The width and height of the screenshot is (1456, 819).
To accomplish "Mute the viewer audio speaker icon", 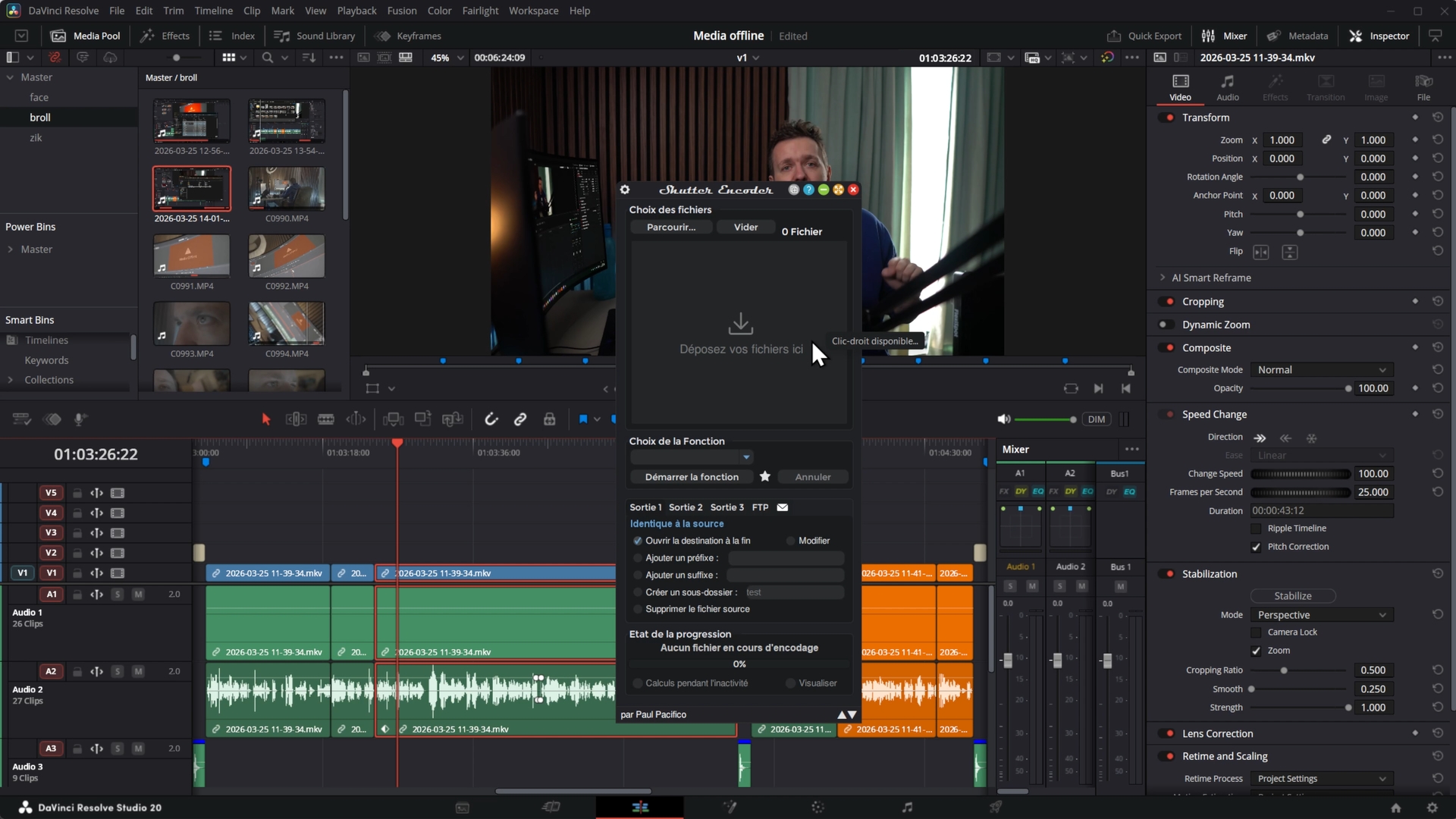I will pyautogui.click(x=1004, y=419).
